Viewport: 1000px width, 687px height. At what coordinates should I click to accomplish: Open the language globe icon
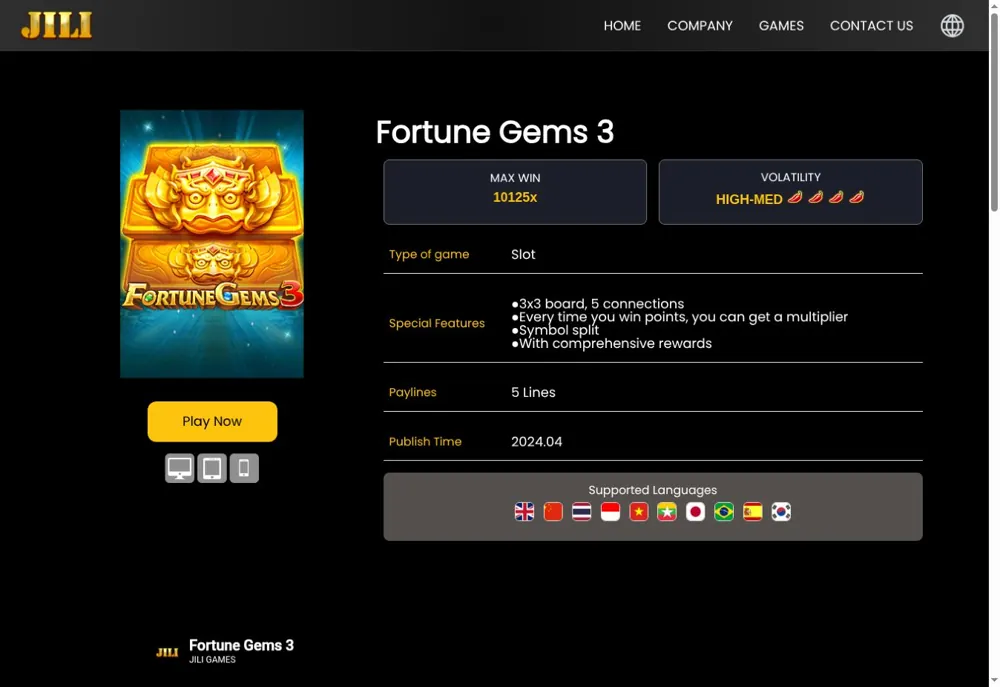[952, 26]
